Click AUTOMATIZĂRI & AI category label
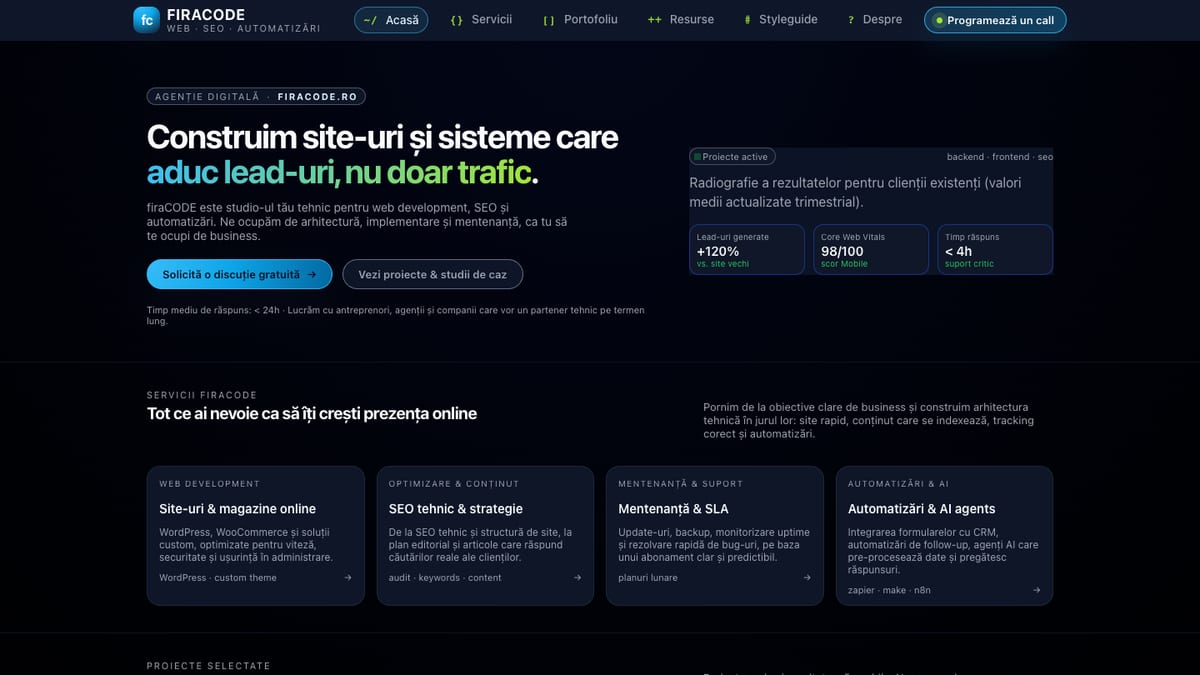1200x675 pixels. (x=899, y=484)
